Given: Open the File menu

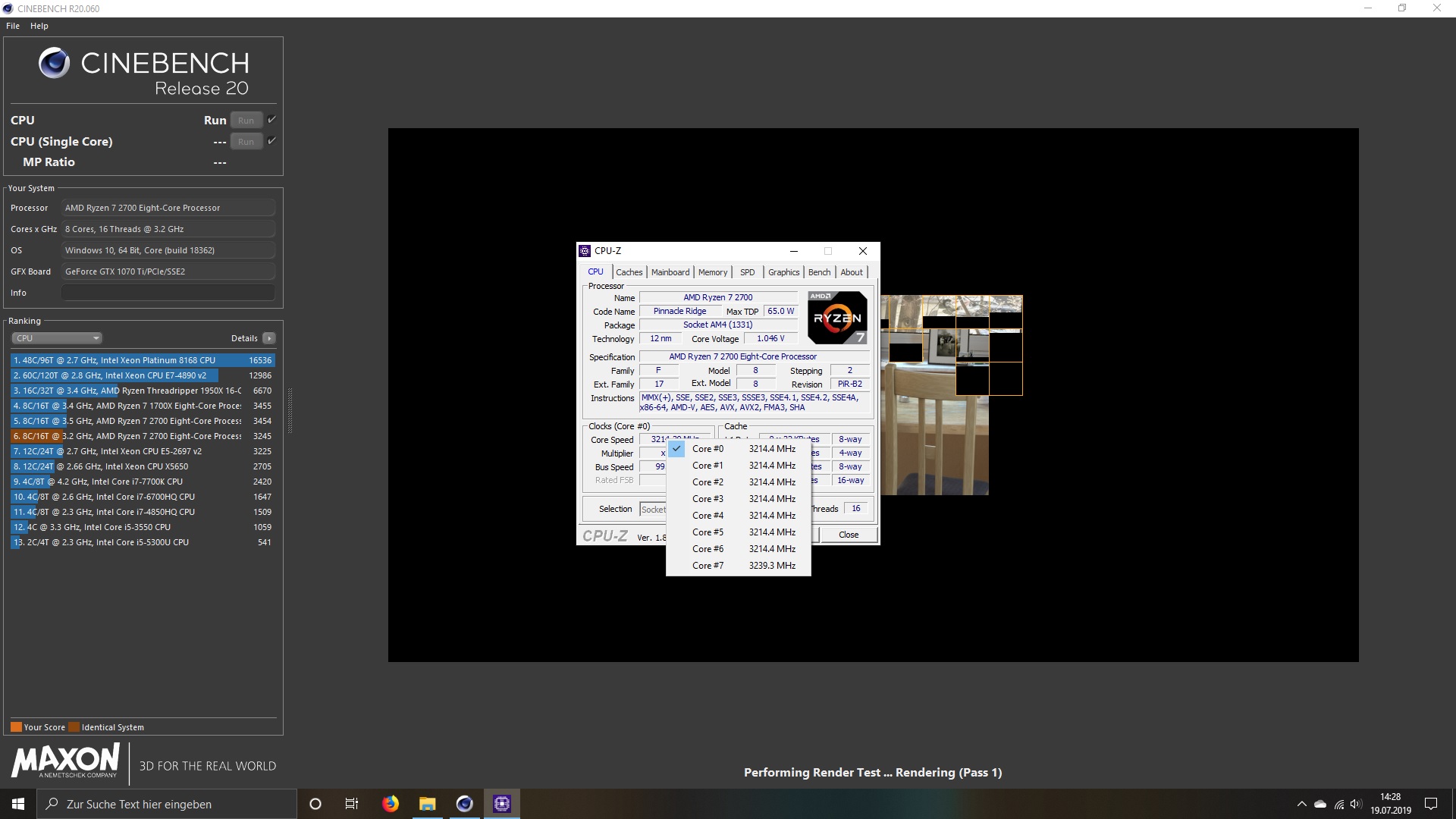Looking at the screenshot, I should tap(13, 26).
